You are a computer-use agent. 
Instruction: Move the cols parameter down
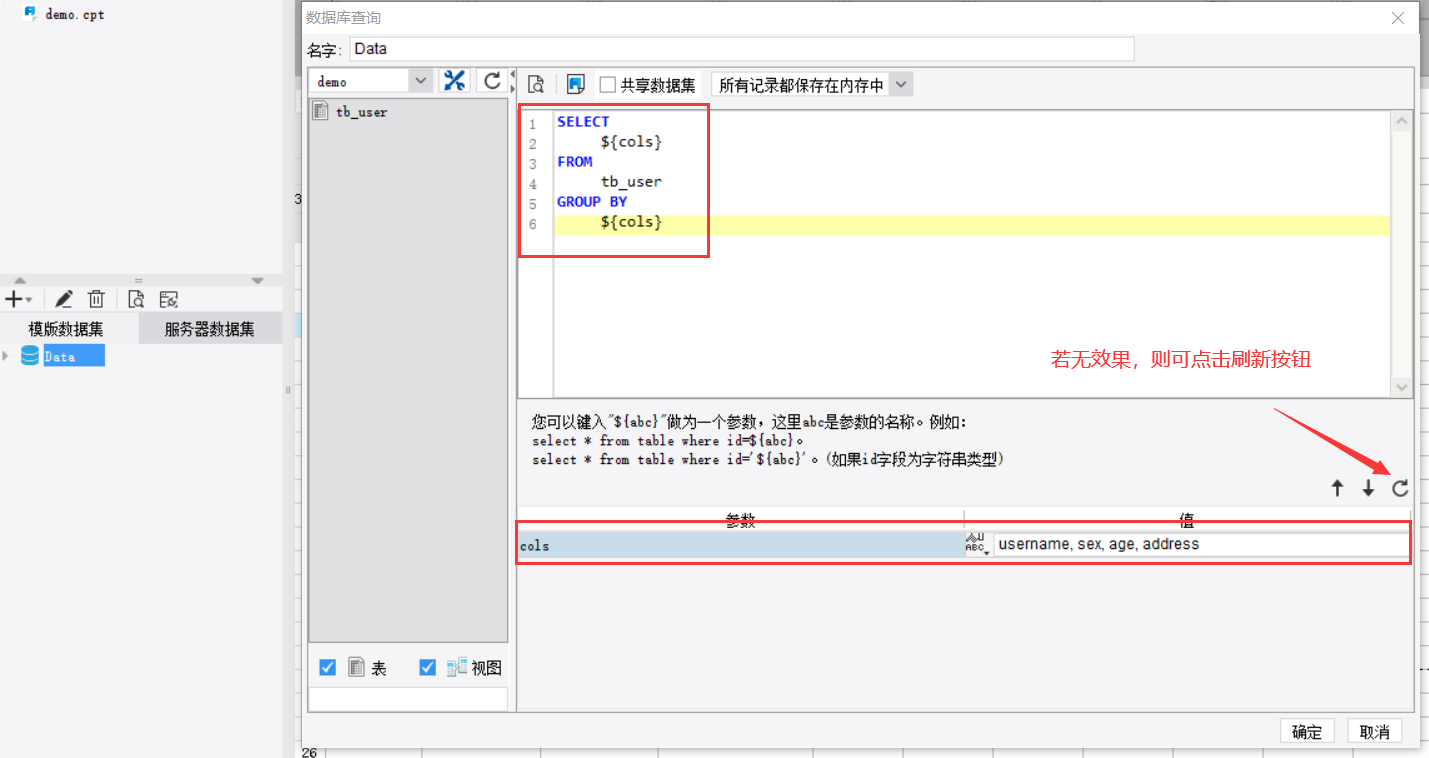1368,489
